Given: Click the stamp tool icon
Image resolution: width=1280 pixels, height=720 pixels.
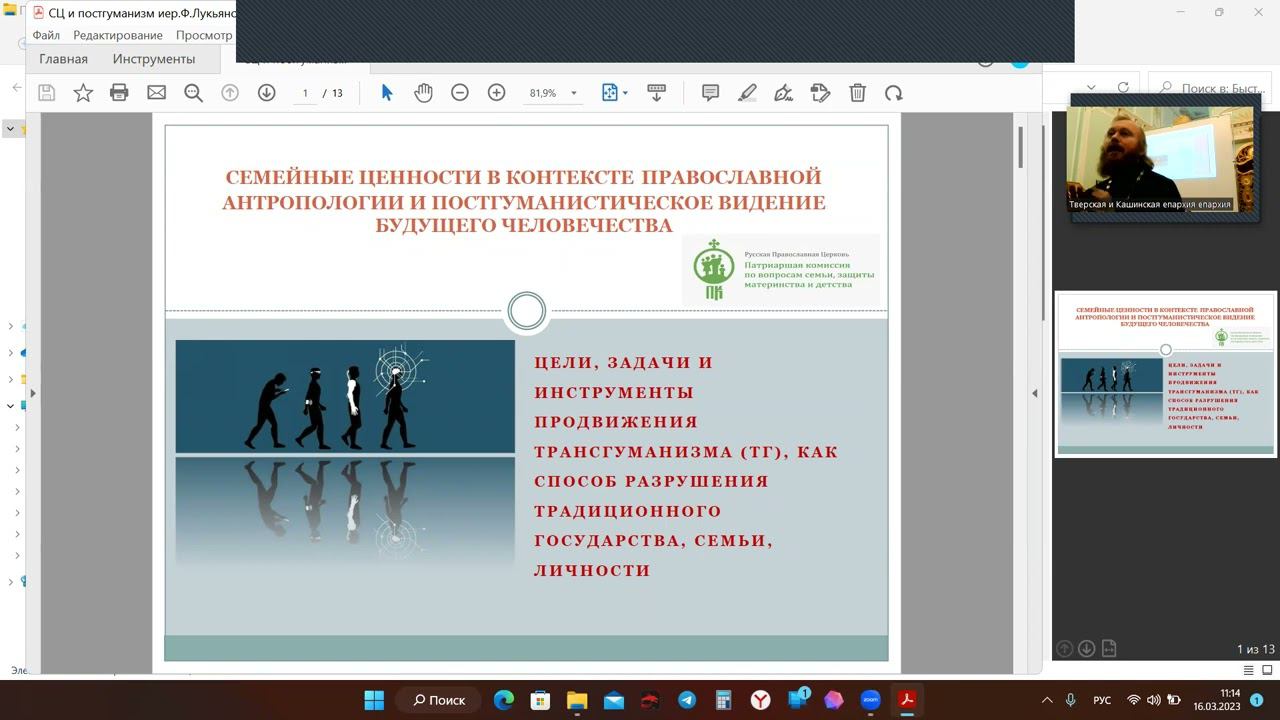Looking at the screenshot, I should point(820,93).
